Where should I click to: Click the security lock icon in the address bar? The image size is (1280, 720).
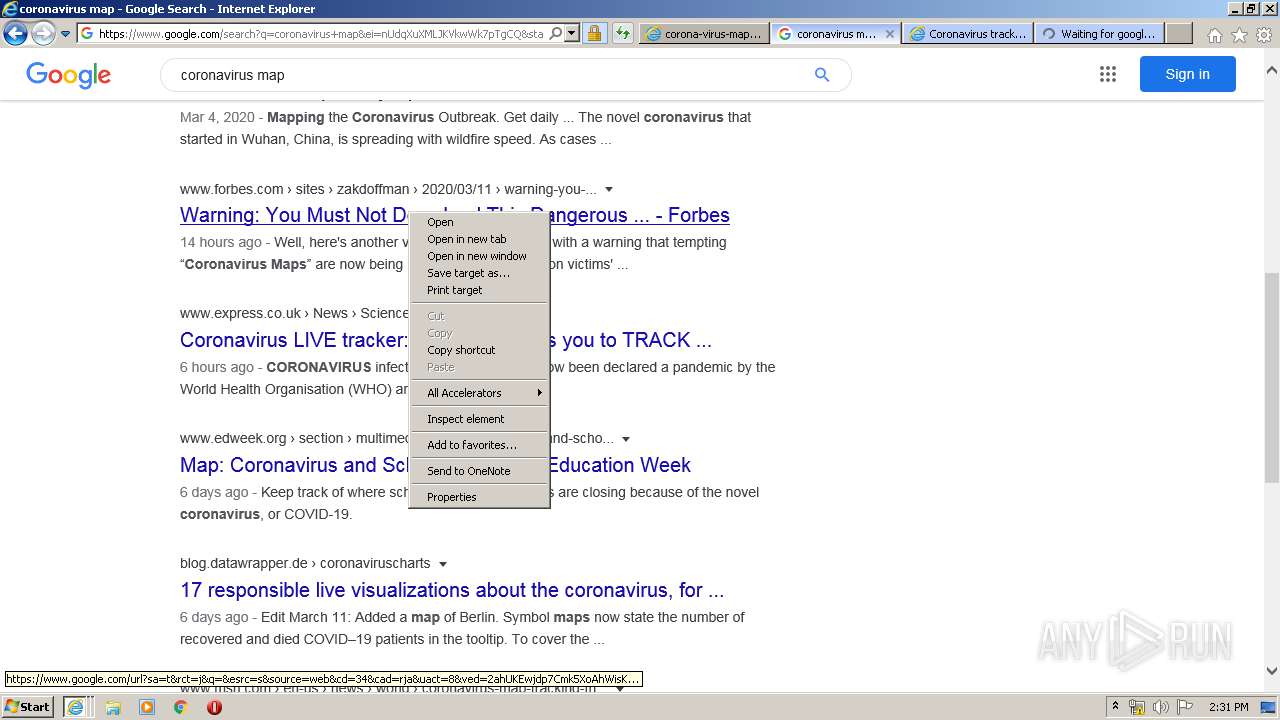click(594, 33)
